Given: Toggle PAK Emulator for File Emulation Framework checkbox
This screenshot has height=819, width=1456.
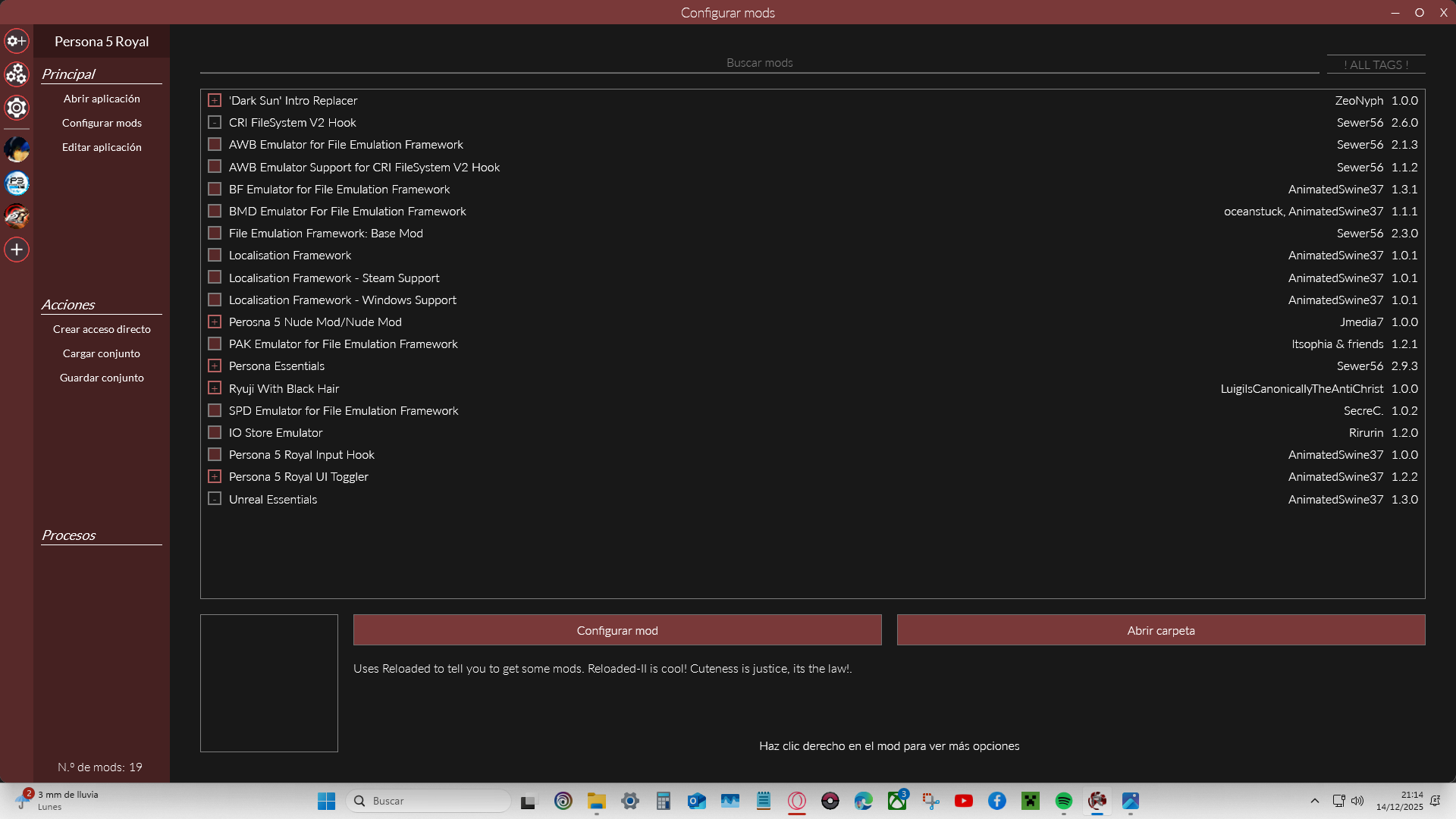Looking at the screenshot, I should coord(215,344).
